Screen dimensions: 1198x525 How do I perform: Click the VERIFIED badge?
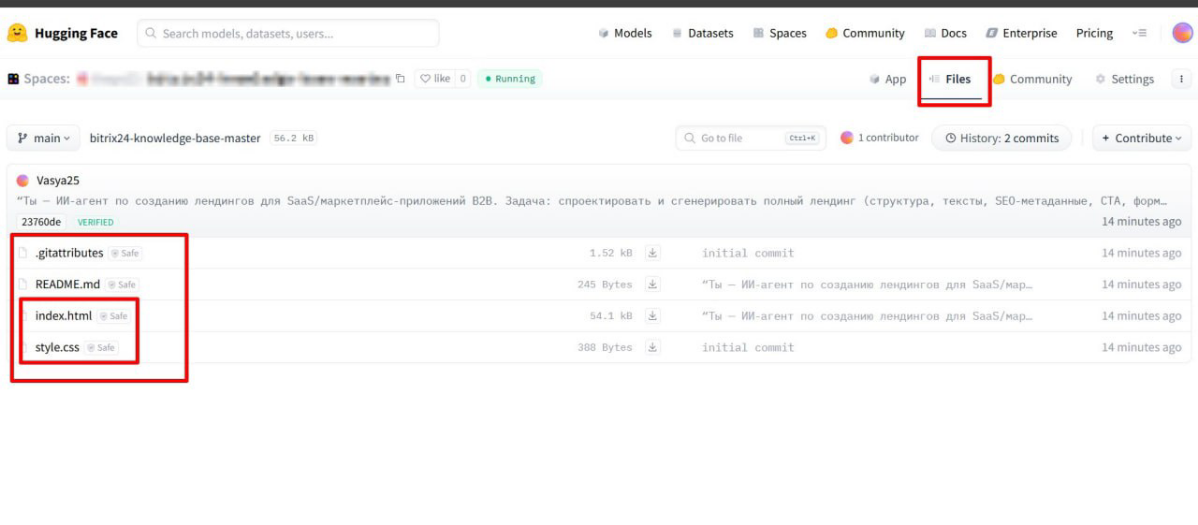coord(96,222)
